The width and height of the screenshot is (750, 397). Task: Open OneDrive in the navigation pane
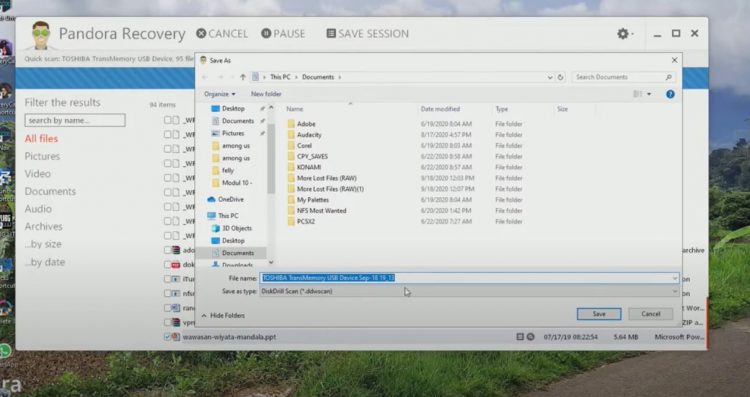231,199
